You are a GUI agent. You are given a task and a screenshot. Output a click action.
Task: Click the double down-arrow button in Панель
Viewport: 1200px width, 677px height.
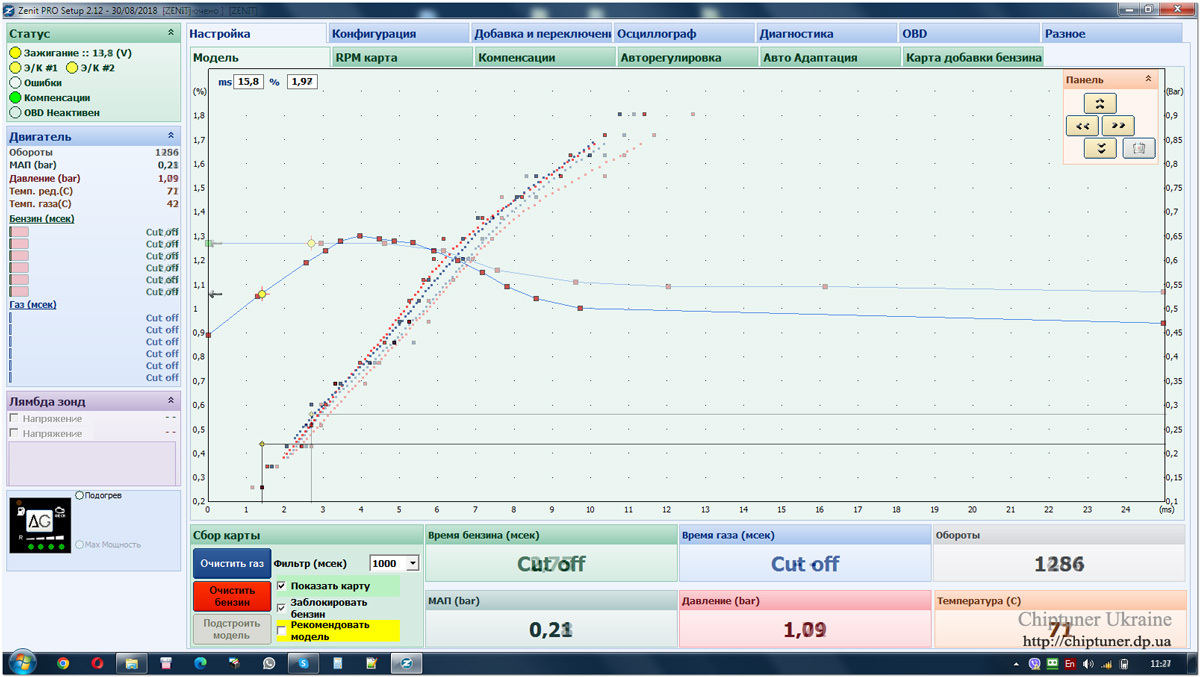[1100, 148]
